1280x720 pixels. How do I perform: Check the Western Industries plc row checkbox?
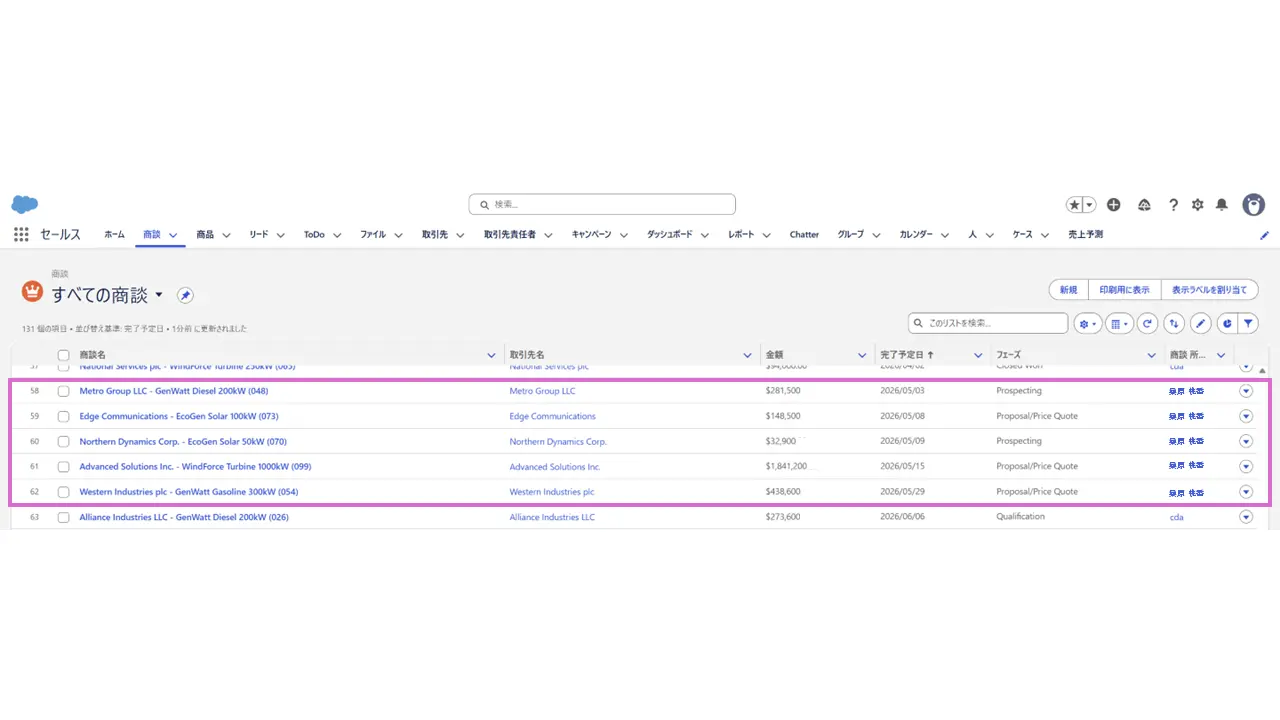pyautogui.click(x=64, y=492)
